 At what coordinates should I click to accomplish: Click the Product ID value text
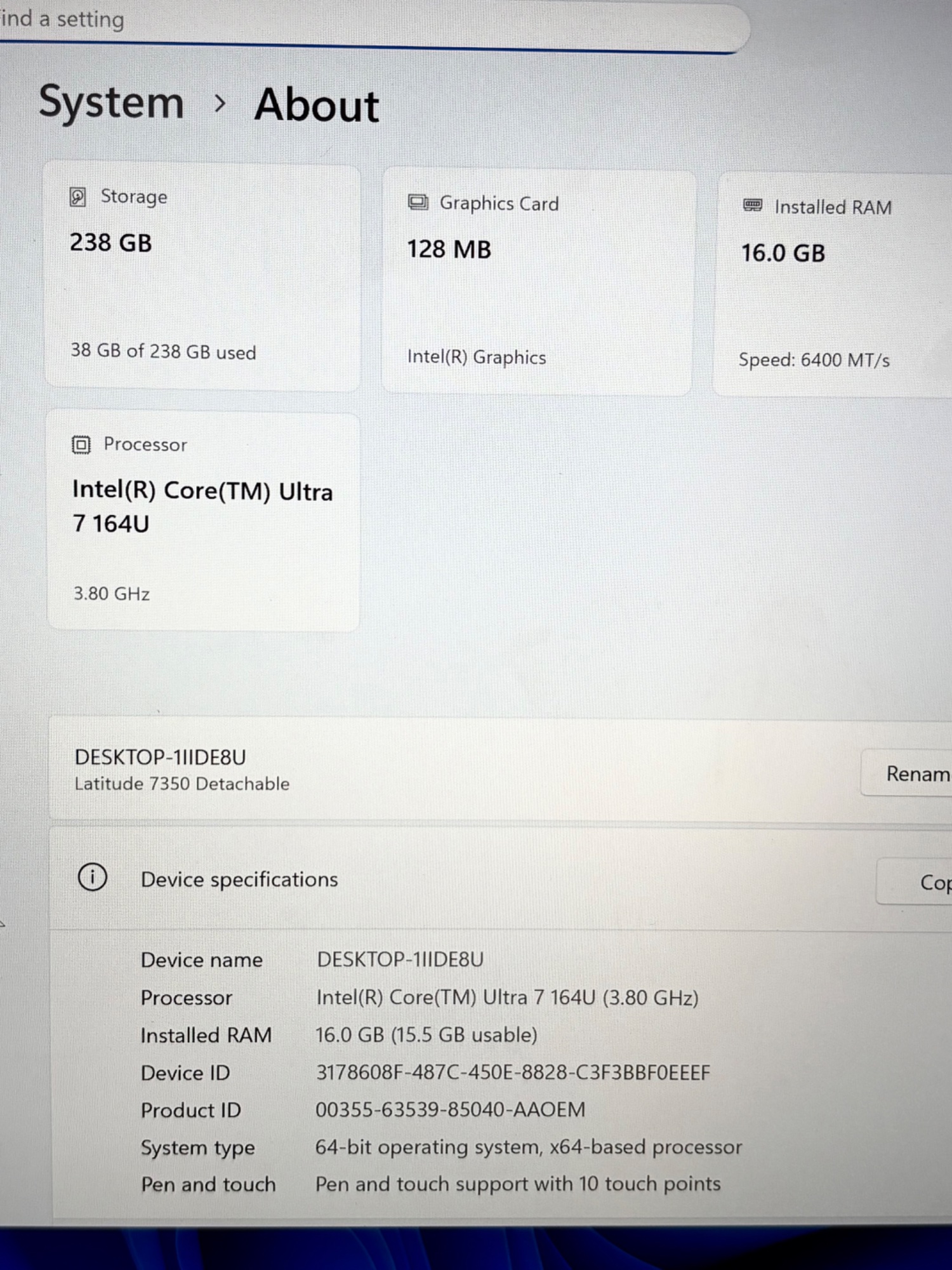(x=450, y=1110)
